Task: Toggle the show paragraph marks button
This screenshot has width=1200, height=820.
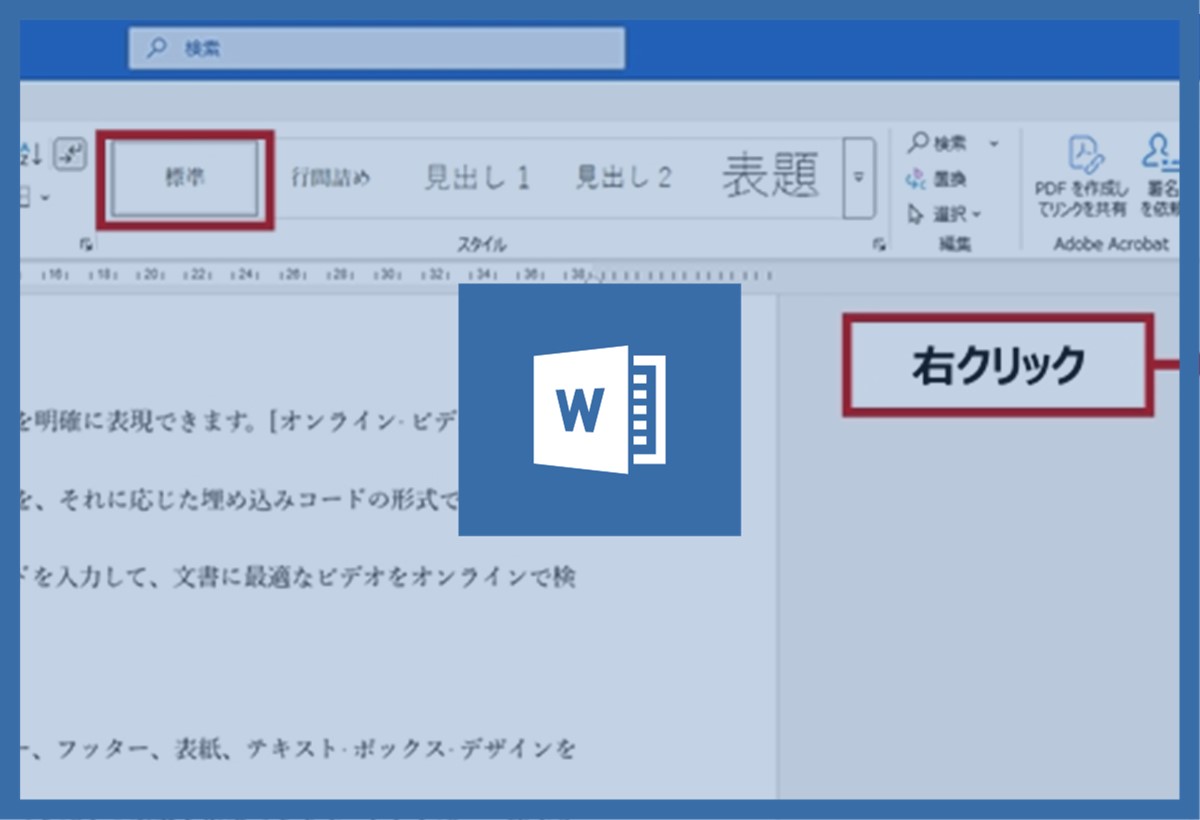Action: tap(69, 153)
